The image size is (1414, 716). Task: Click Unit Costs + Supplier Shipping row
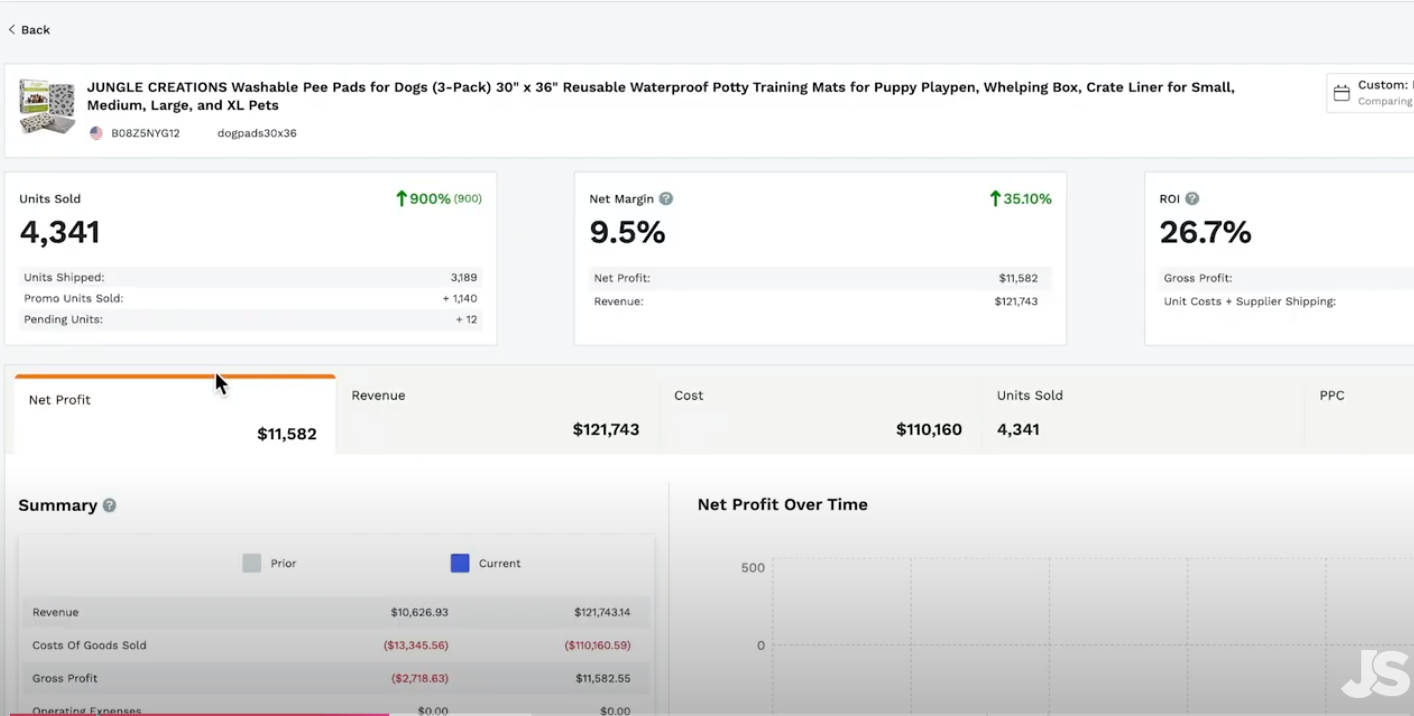[x=1288, y=301]
